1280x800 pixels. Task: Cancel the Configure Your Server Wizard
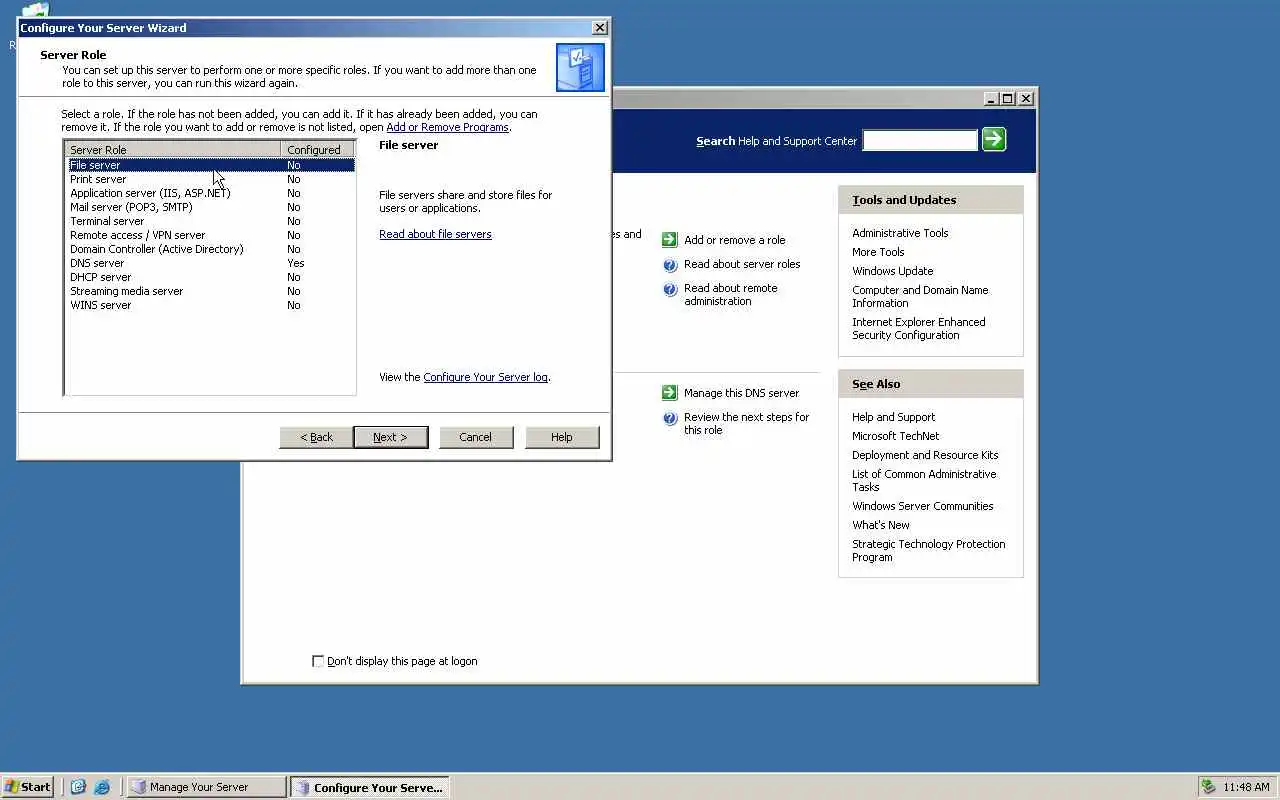(x=476, y=437)
